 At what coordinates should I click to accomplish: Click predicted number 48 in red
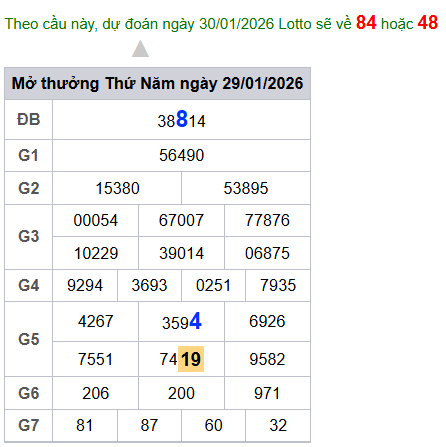(x=427, y=23)
